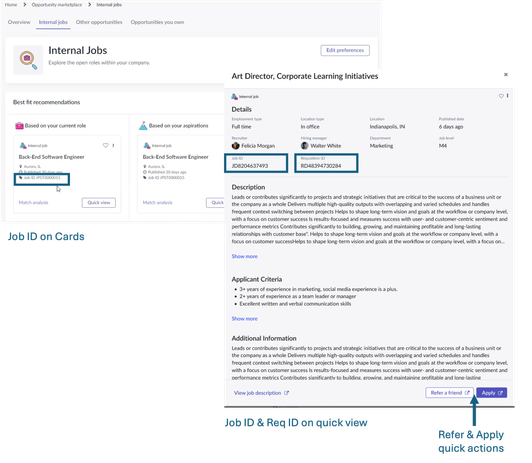This screenshot has height=463, width=532.
Task: Expand Applicant Criteria with Show more
Action: point(245,319)
